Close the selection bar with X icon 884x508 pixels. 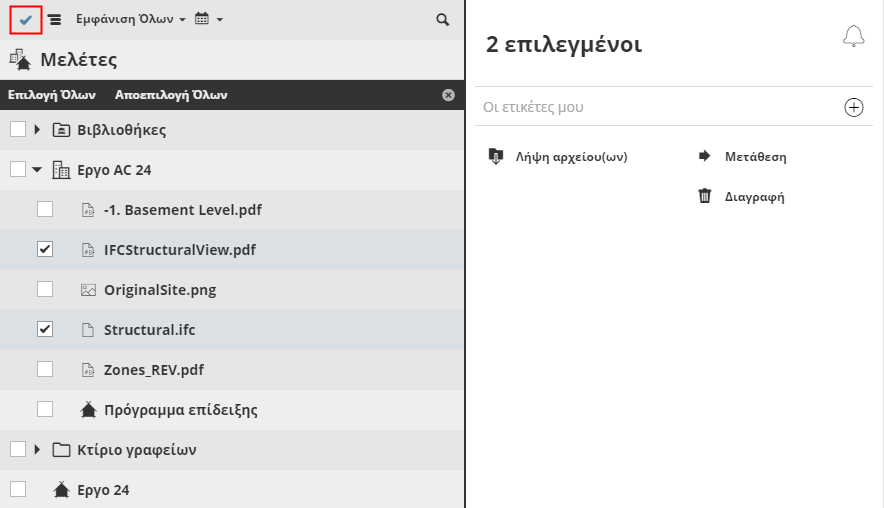pos(448,95)
